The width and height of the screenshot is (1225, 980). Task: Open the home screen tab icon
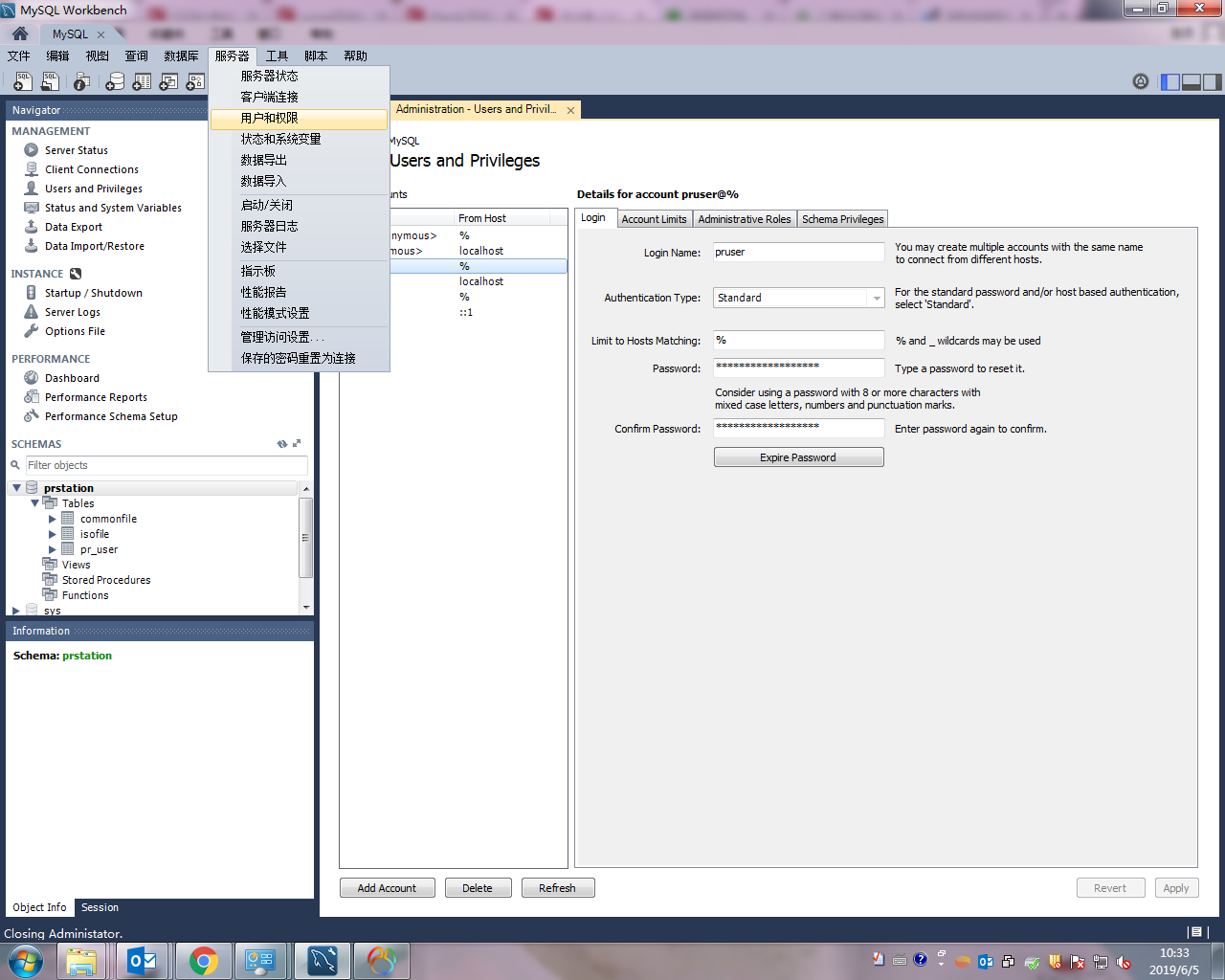click(20, 33)
